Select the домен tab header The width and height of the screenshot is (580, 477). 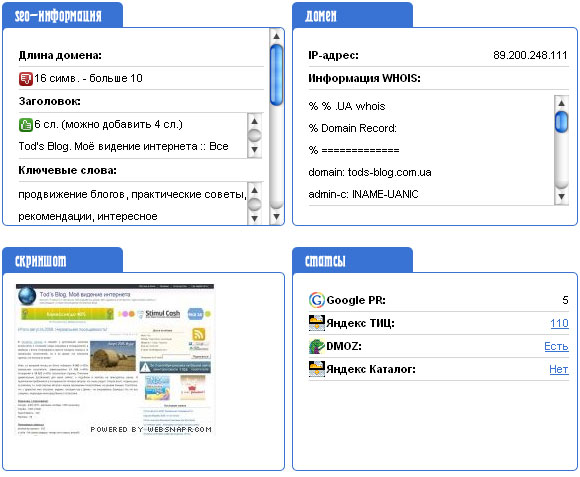(352, 15)
